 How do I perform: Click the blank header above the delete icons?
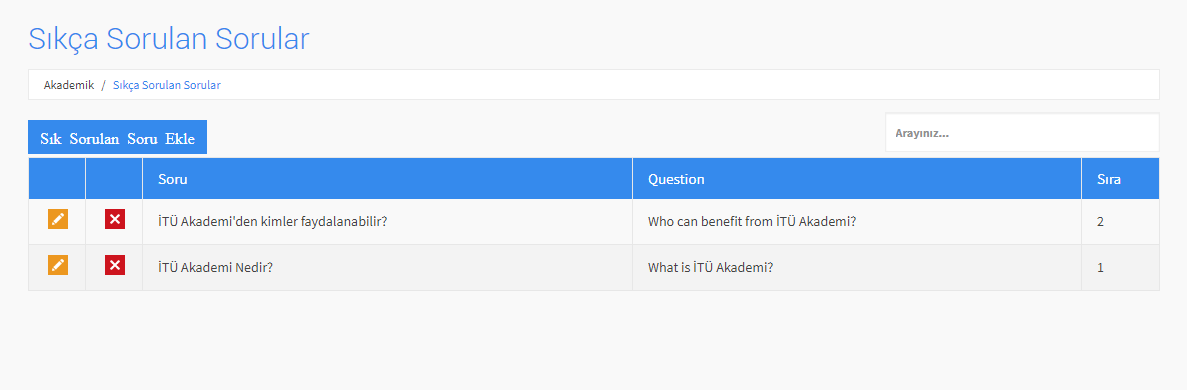coord(114,179)
